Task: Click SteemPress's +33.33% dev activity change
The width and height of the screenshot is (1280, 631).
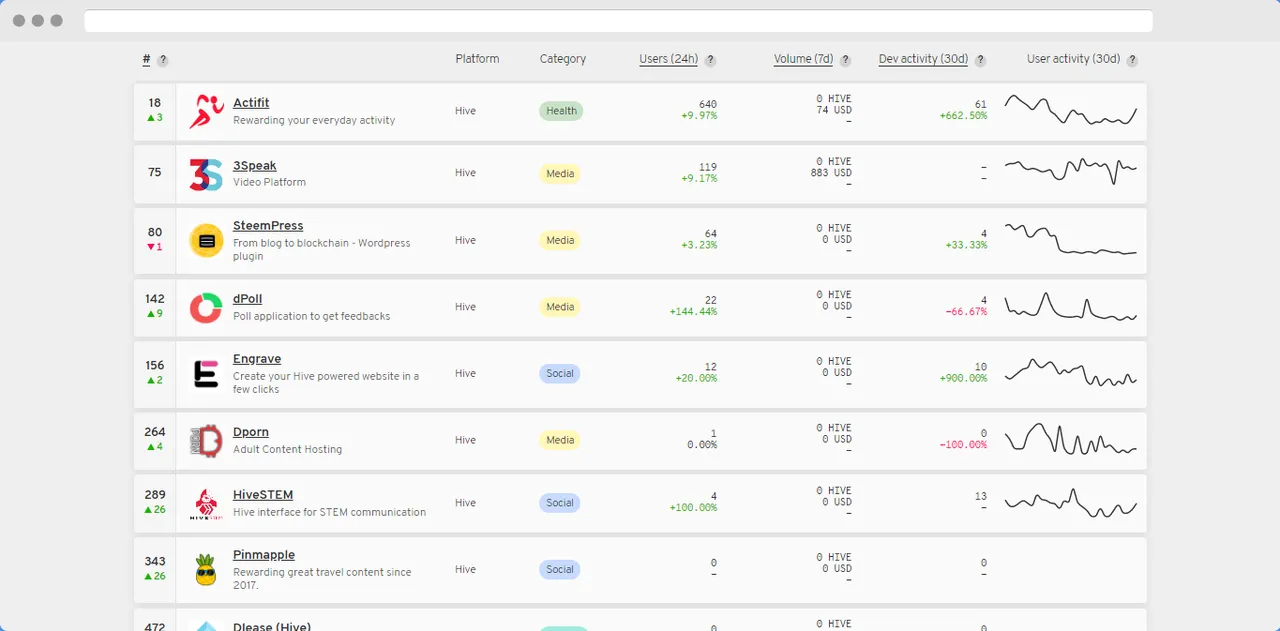Action: tap(966, 245)
